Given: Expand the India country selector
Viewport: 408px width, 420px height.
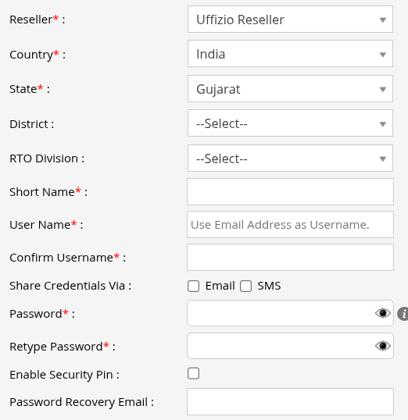Looking at the screenshot, I should tap(290, 54).
